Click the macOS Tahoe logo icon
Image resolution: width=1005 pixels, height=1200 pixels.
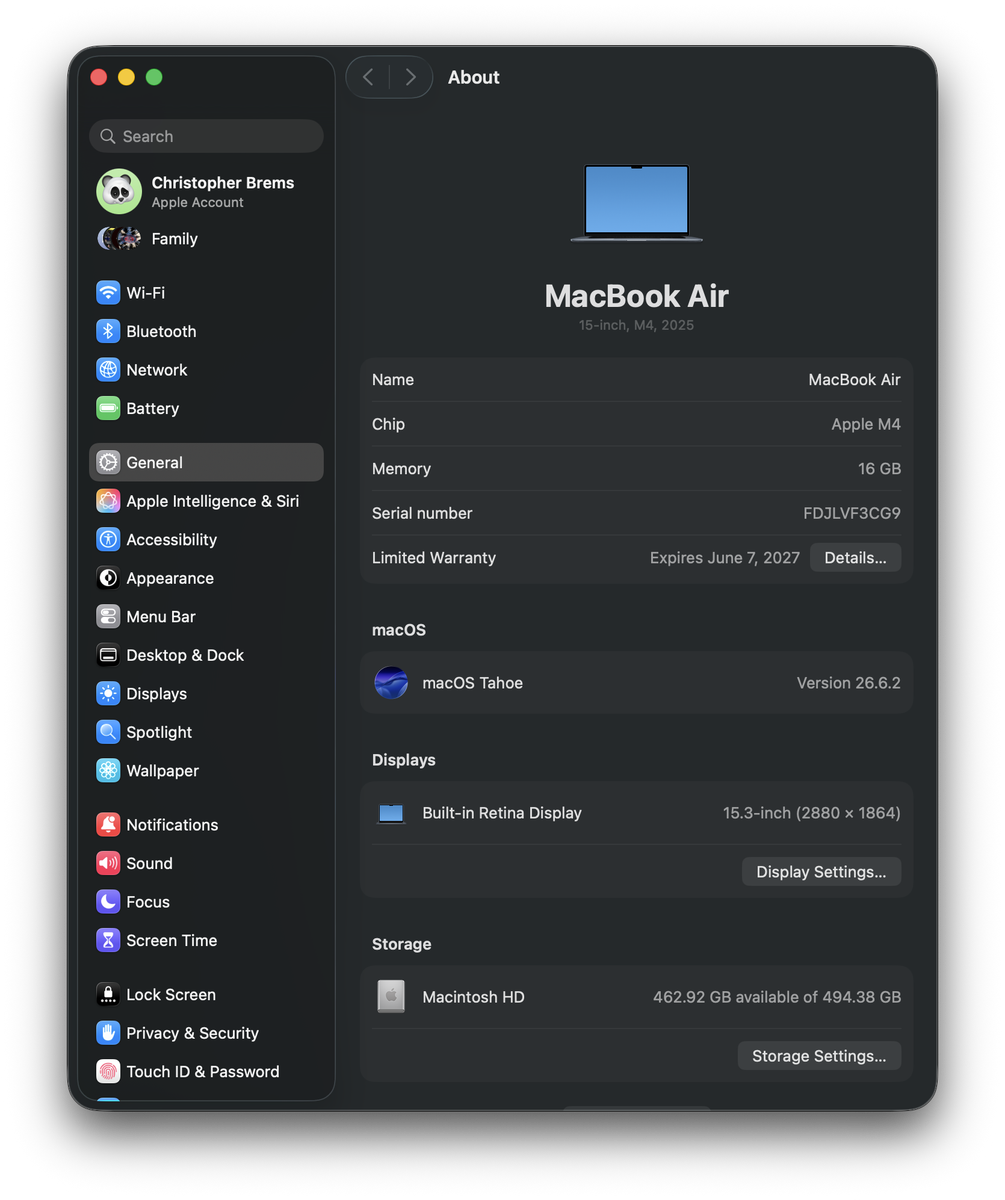point(391,683)
